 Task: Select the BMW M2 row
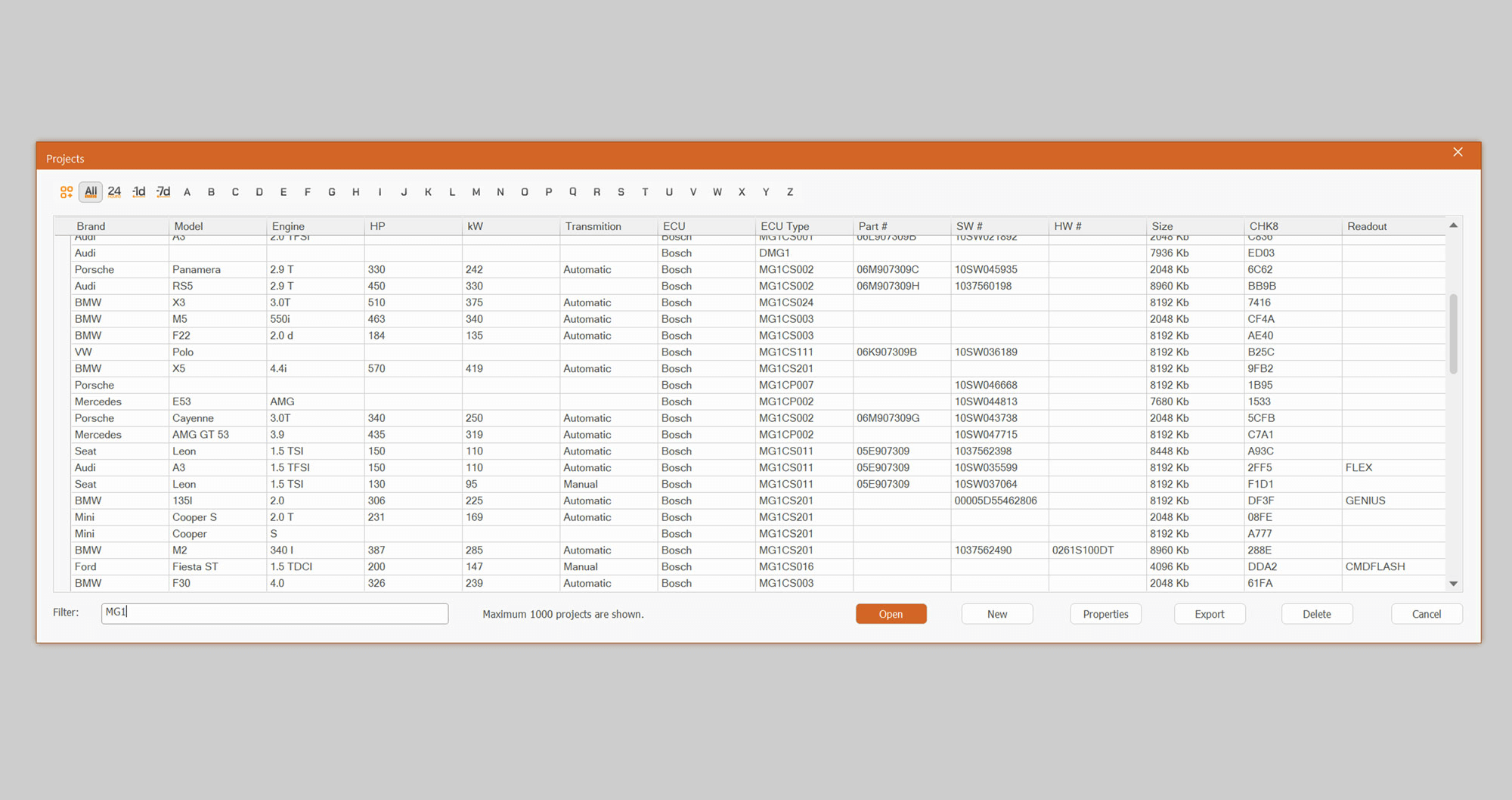(758, 550)
